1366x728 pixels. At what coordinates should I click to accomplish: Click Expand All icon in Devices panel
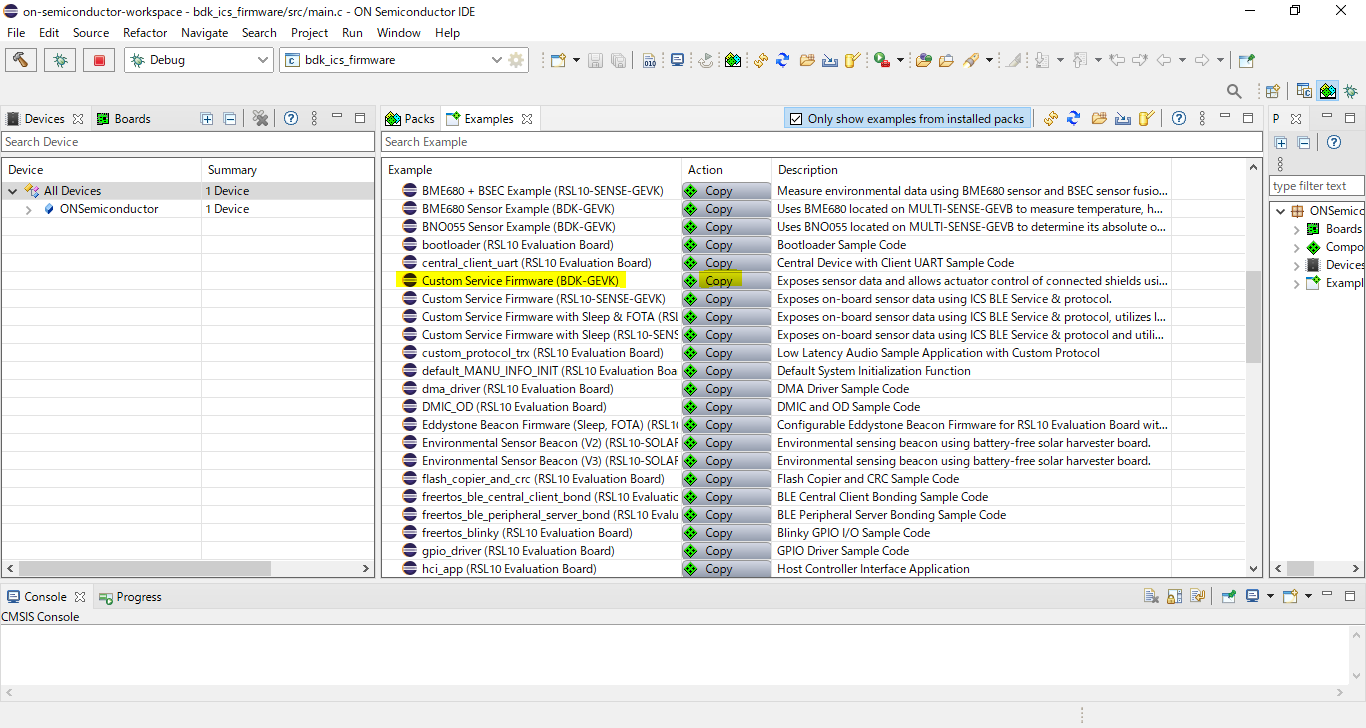point(207,119)
